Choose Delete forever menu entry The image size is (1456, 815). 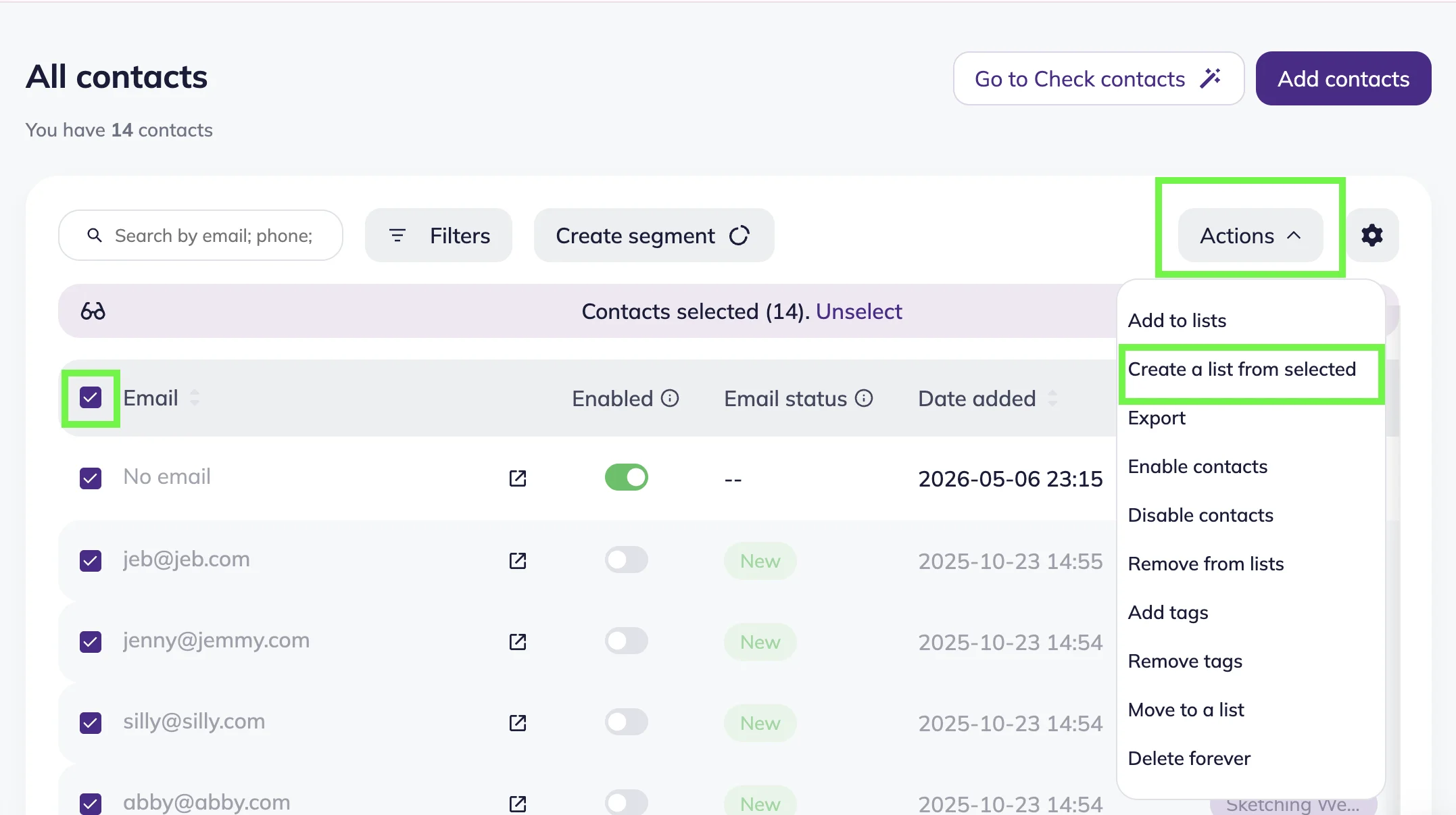pyautogui.click(x=1189, y=758)
